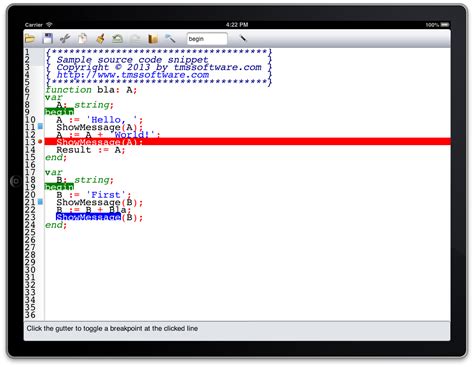Click 'B := B + Bla;' on line 22
The width and height of the screenshot is (474, 367).
click(94, 210)
